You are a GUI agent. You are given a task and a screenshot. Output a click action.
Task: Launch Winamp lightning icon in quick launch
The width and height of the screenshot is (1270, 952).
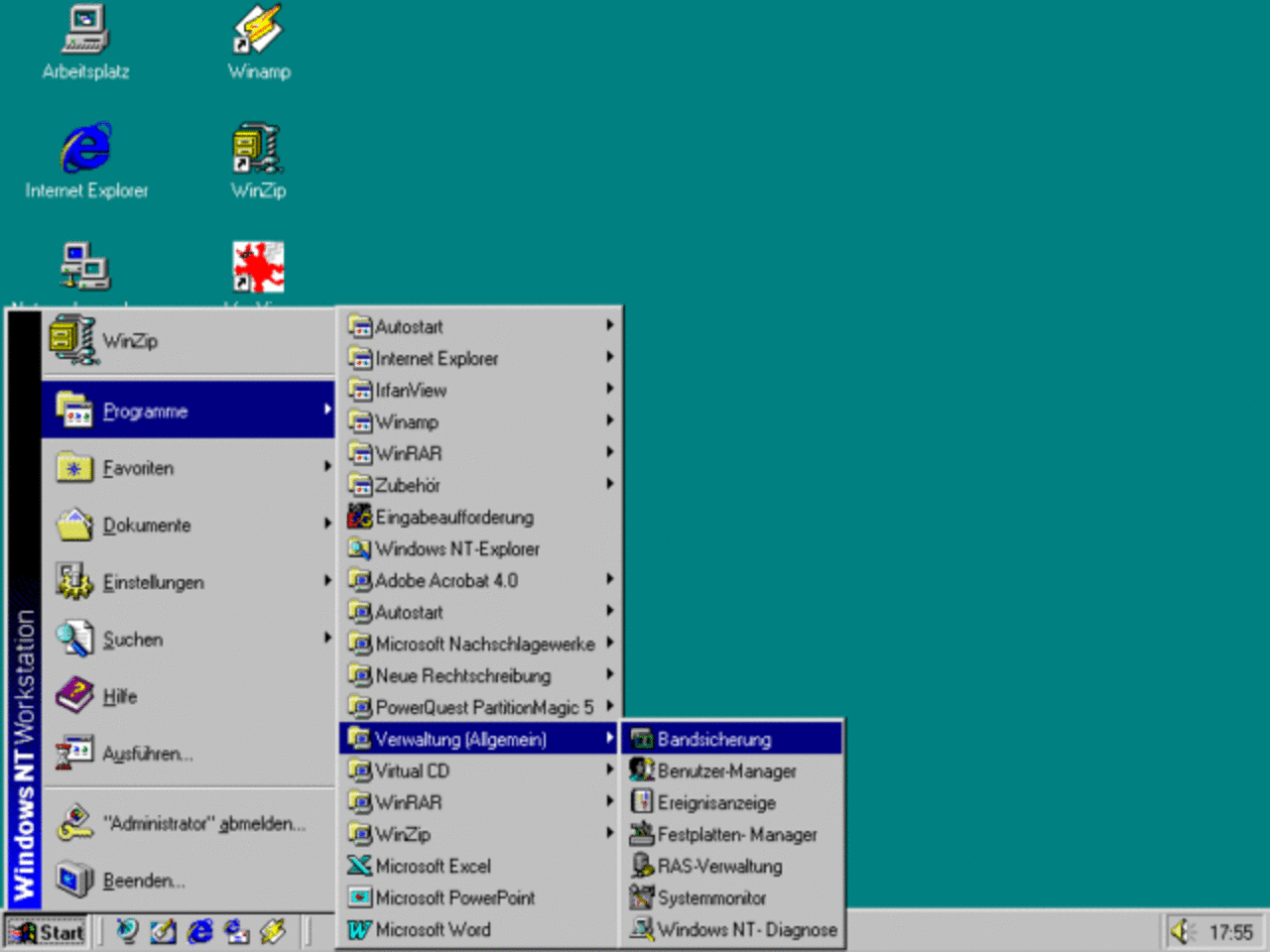272,931
